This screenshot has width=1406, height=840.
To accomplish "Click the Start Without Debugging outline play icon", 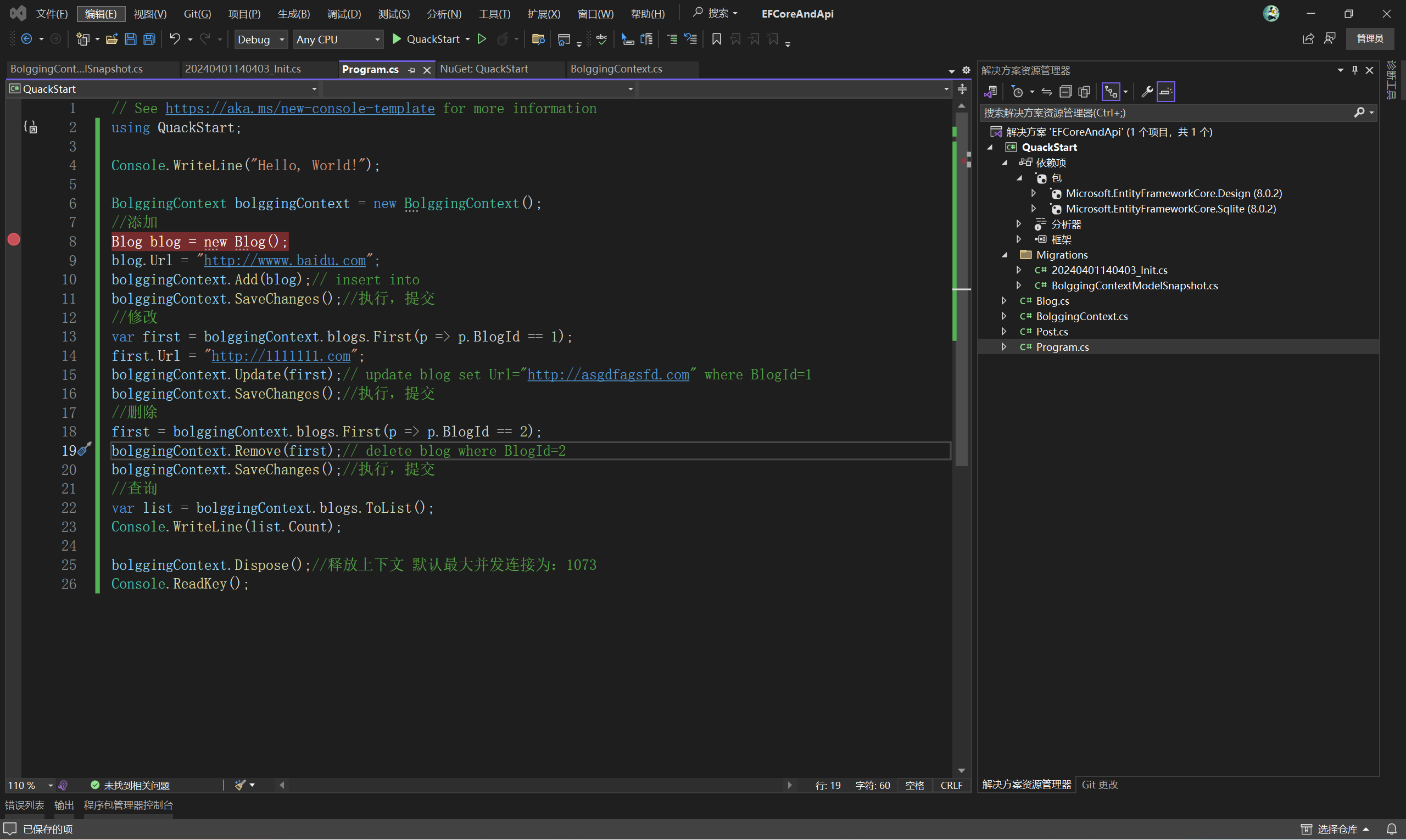I will [482, 39].
